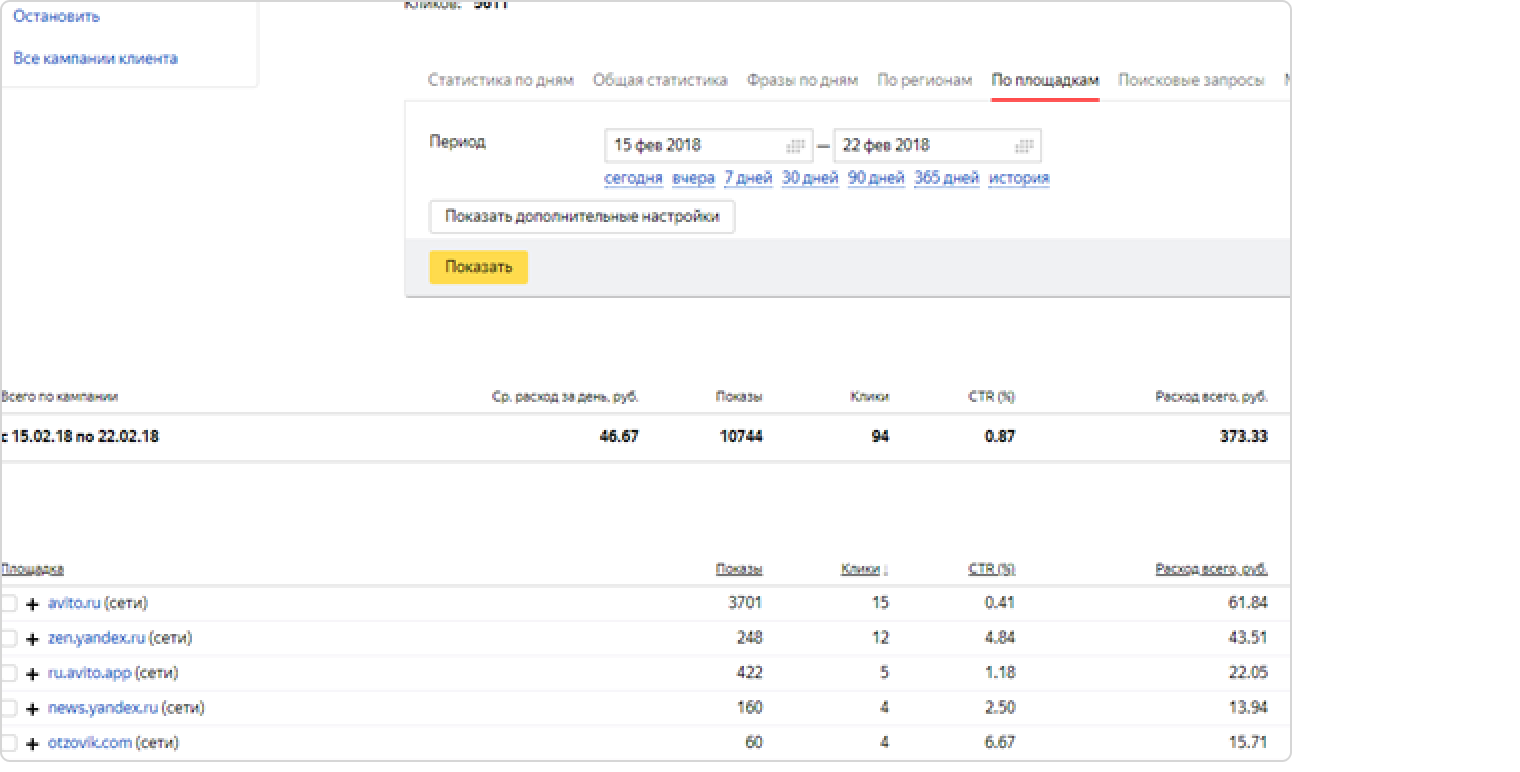The width and height of the screenshot is (1520, 772).
Task: Select the ru.avito.app row checkbox
Action: 8,674
